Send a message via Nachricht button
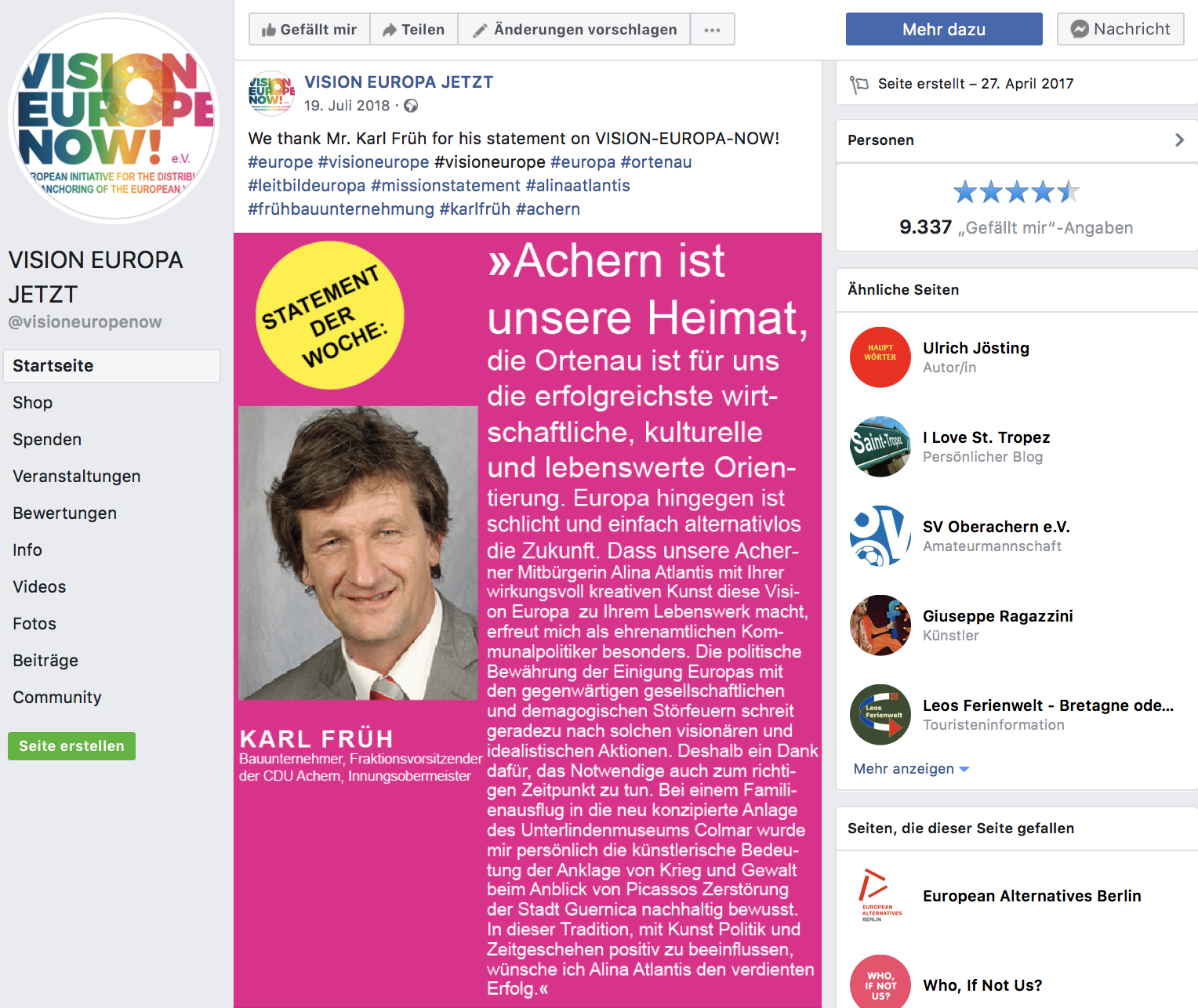 point(1120,29)
